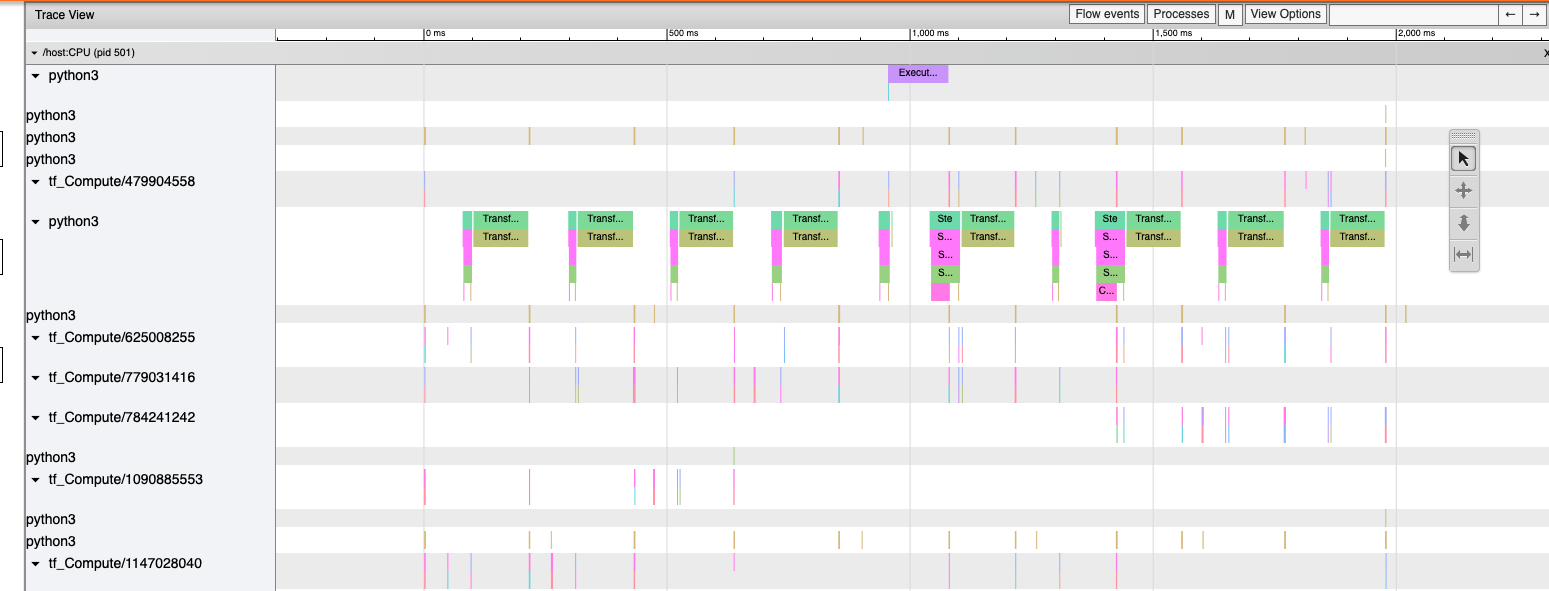
Task: Close the /host:CPU process track
Action: click(x=1545, y=53)
